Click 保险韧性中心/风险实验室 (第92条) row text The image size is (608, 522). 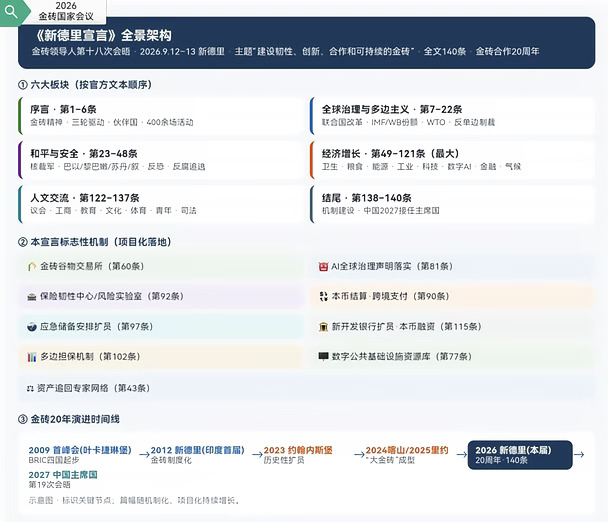[x=112, y=296]
